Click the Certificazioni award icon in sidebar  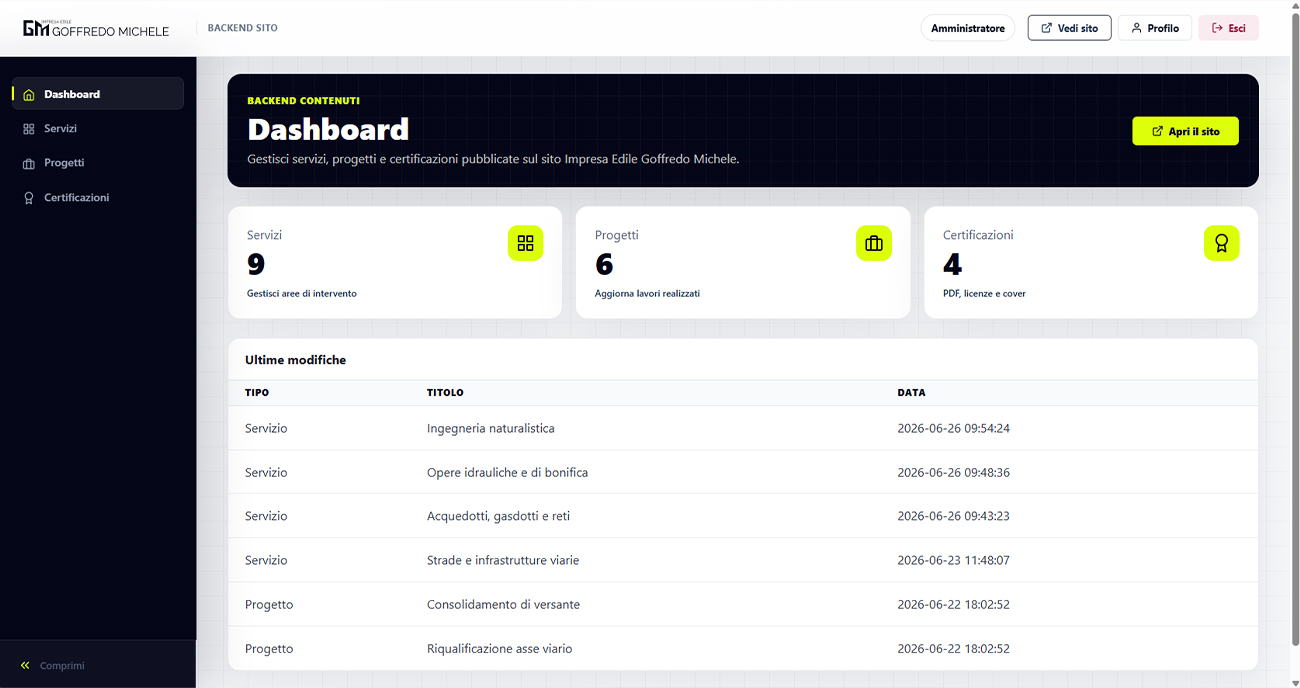coord(29,198)
